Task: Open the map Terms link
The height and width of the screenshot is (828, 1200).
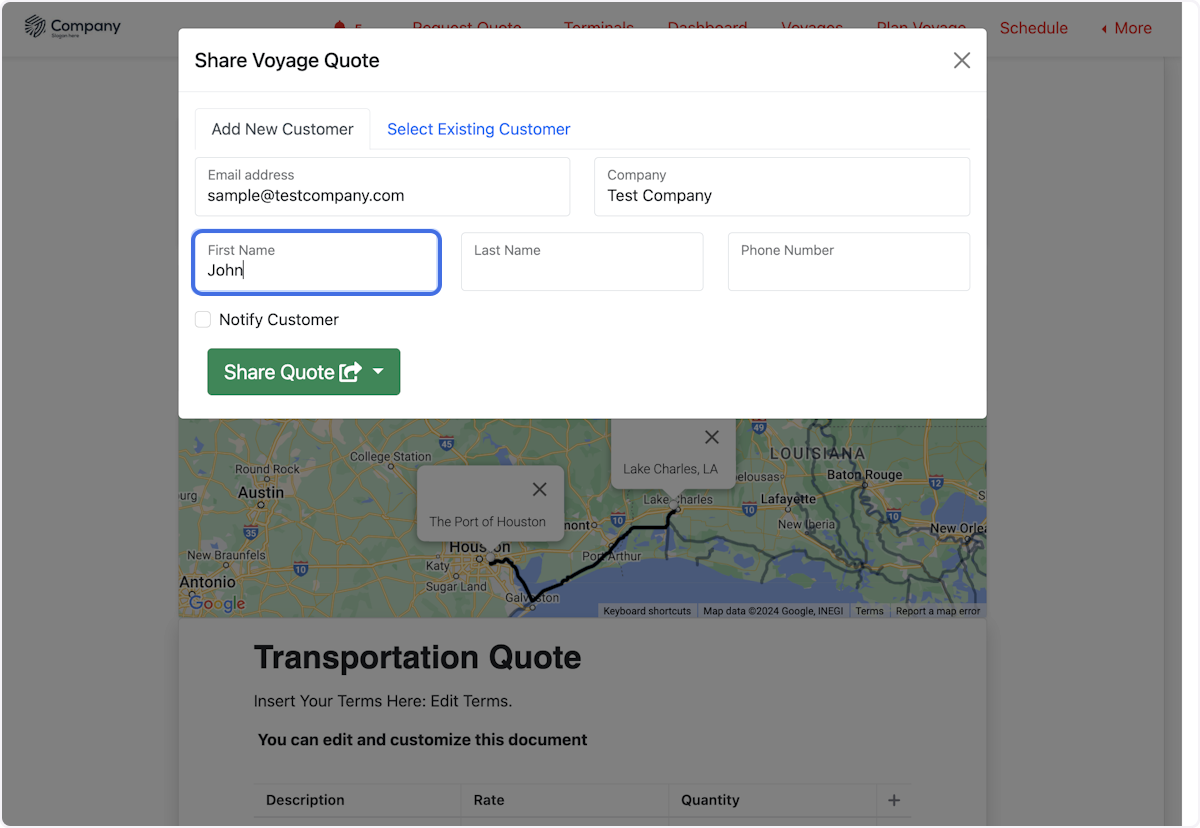Action: point(869,611)
